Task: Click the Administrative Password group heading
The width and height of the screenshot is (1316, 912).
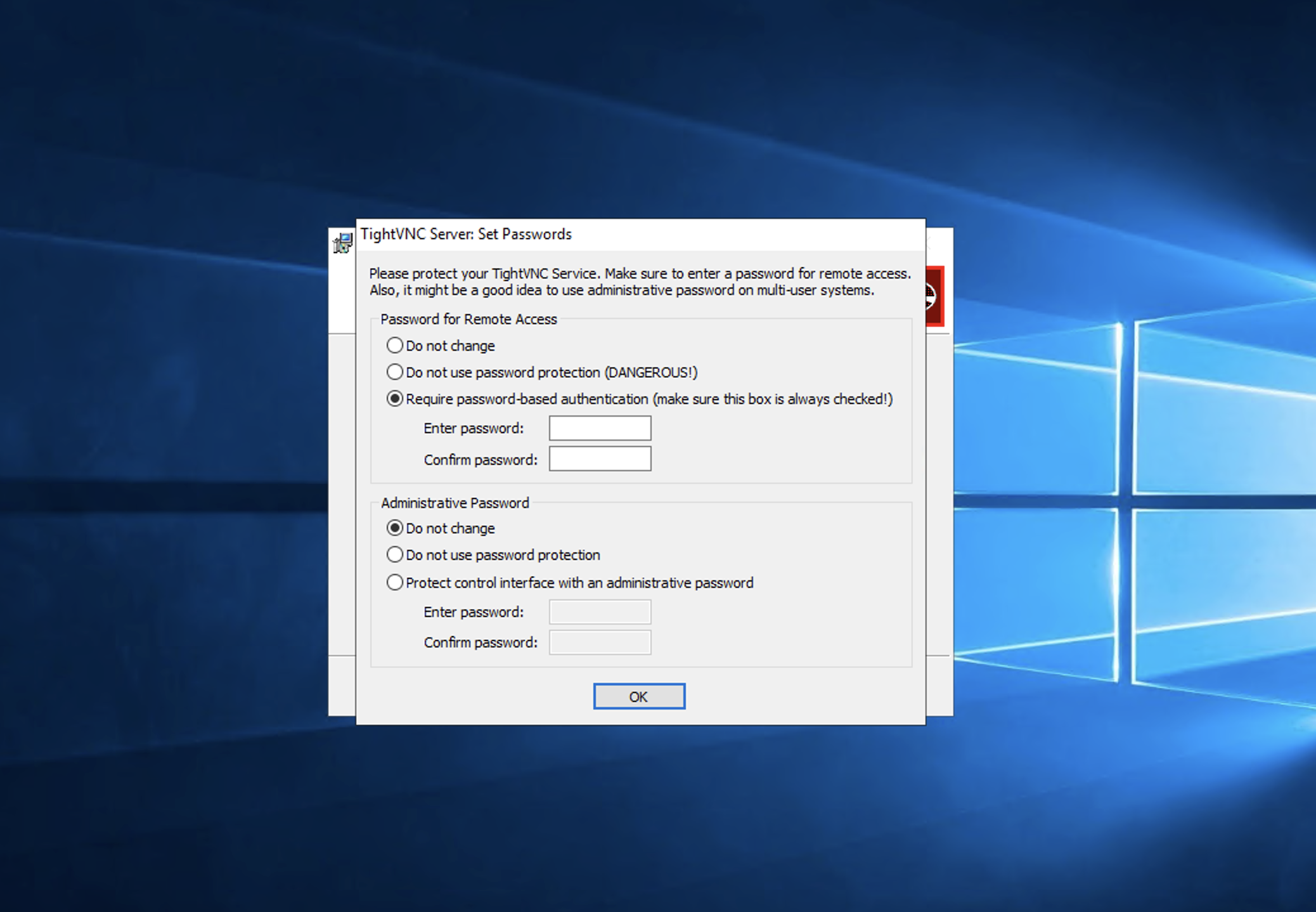Action: [x=455, y=502]
